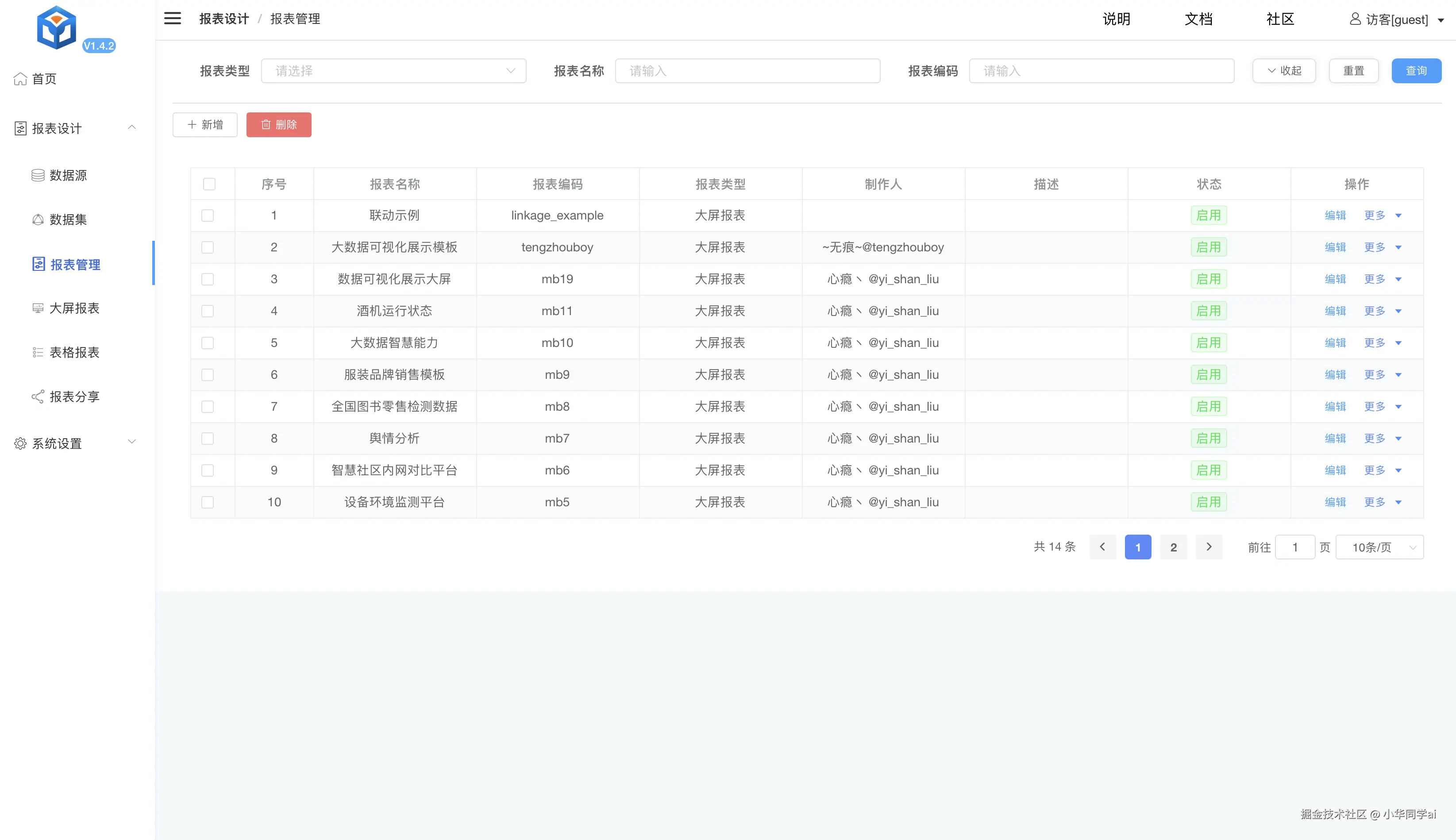
Task: Click the plus icon on 新增 button
Action: 192,124
